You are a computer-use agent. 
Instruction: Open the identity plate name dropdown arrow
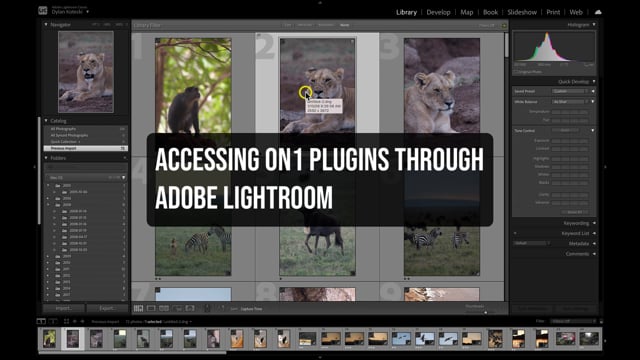point(87,12)
